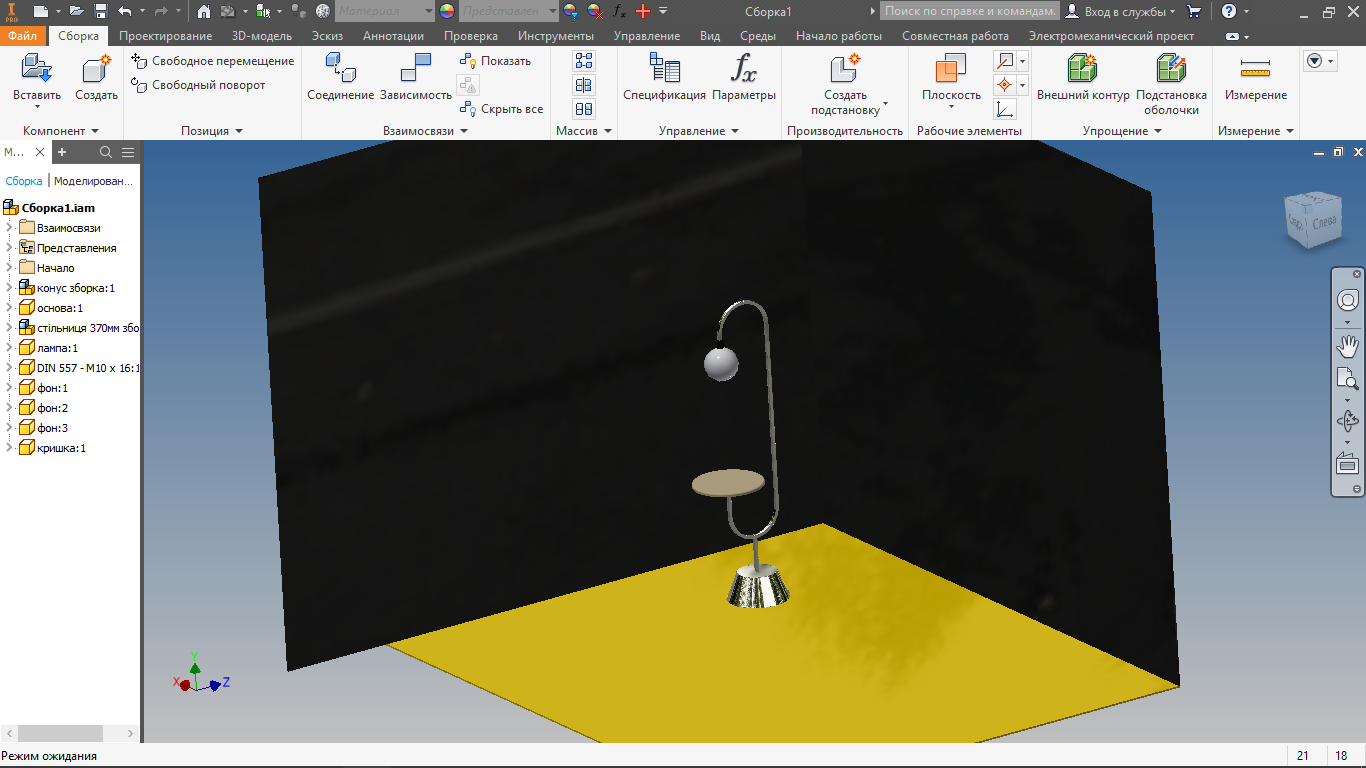
Task: Click the help question mark button
Action: pos(1229,12)
